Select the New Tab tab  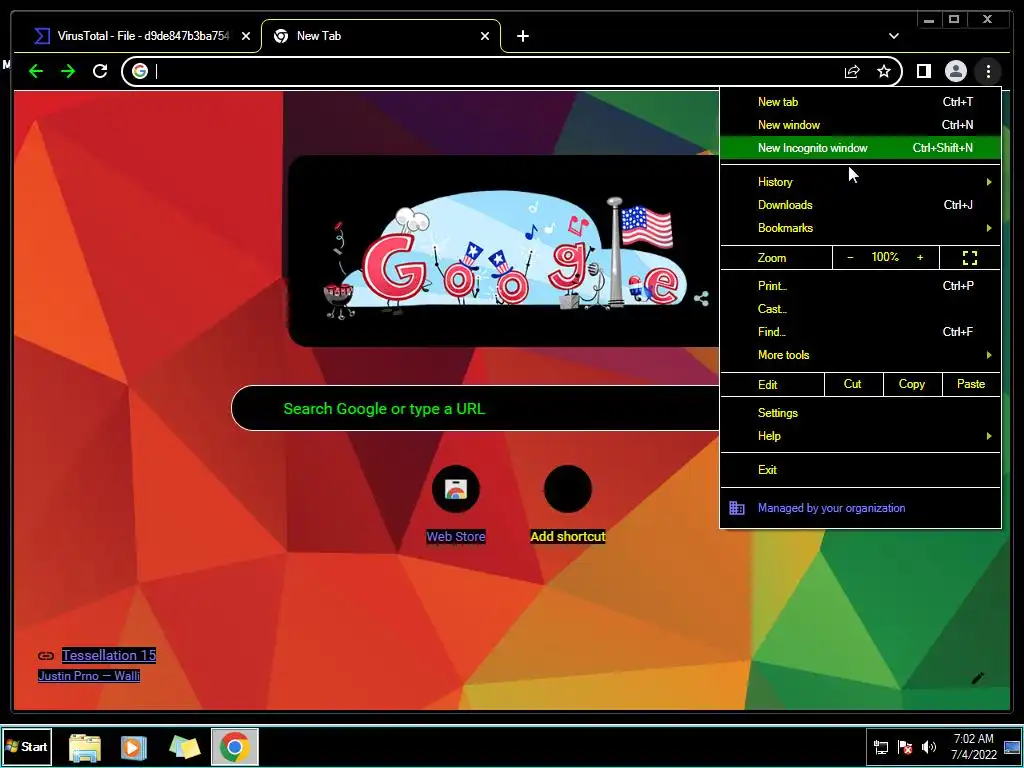(x=381, y=36)
